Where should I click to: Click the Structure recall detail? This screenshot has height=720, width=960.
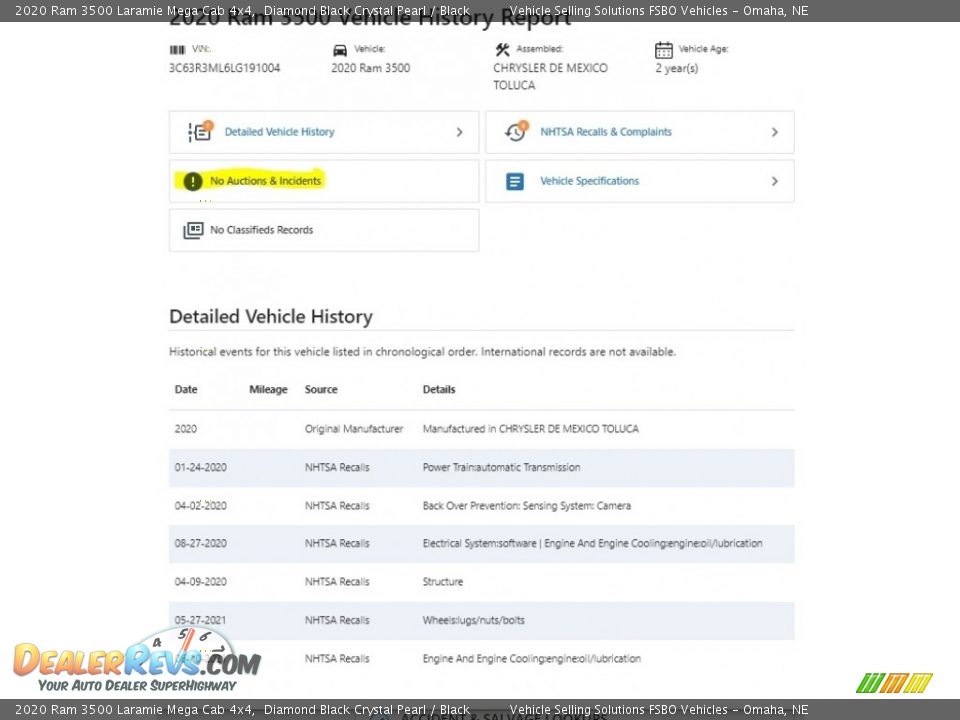point(443,582)
